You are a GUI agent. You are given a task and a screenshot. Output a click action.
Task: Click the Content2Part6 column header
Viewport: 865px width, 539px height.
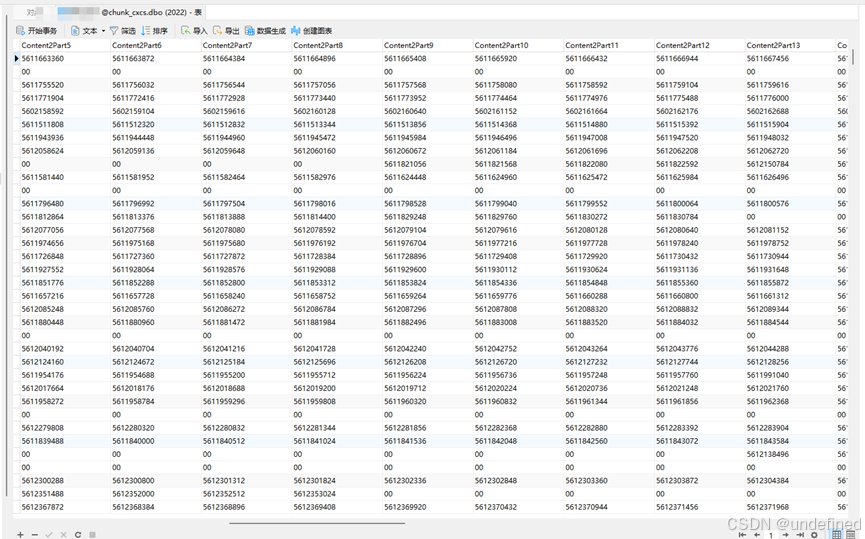click(x=156, y=45)
